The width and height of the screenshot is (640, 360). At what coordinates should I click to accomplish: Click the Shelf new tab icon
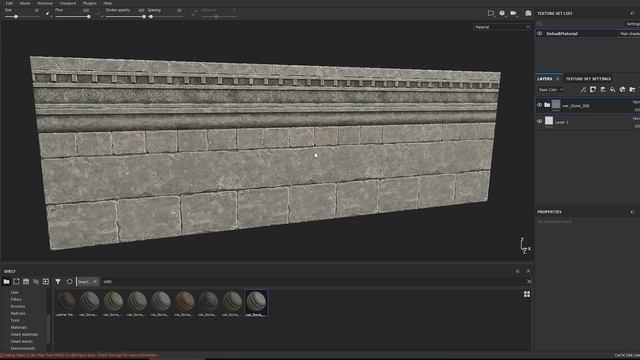tap(16, 282)
